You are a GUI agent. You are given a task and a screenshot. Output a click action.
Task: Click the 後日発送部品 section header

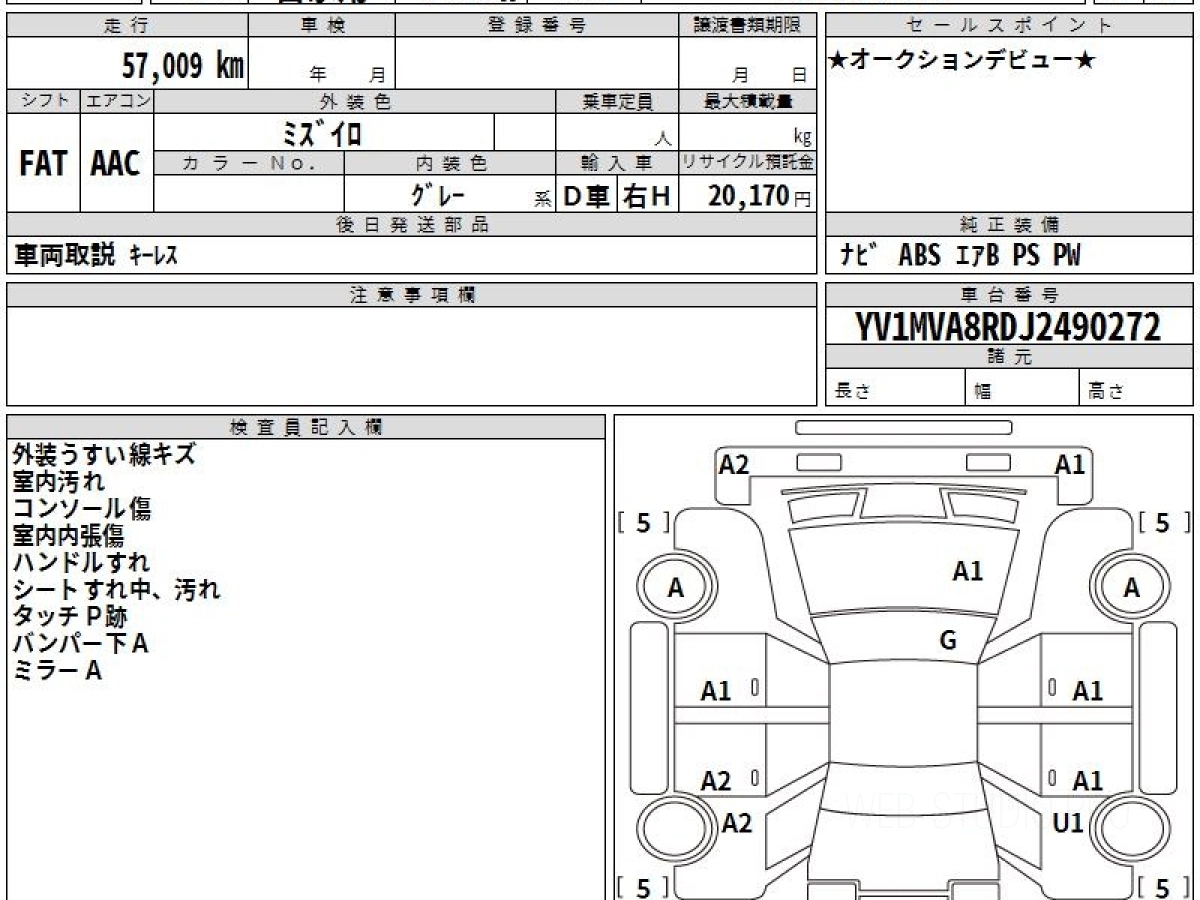[411, 225]
